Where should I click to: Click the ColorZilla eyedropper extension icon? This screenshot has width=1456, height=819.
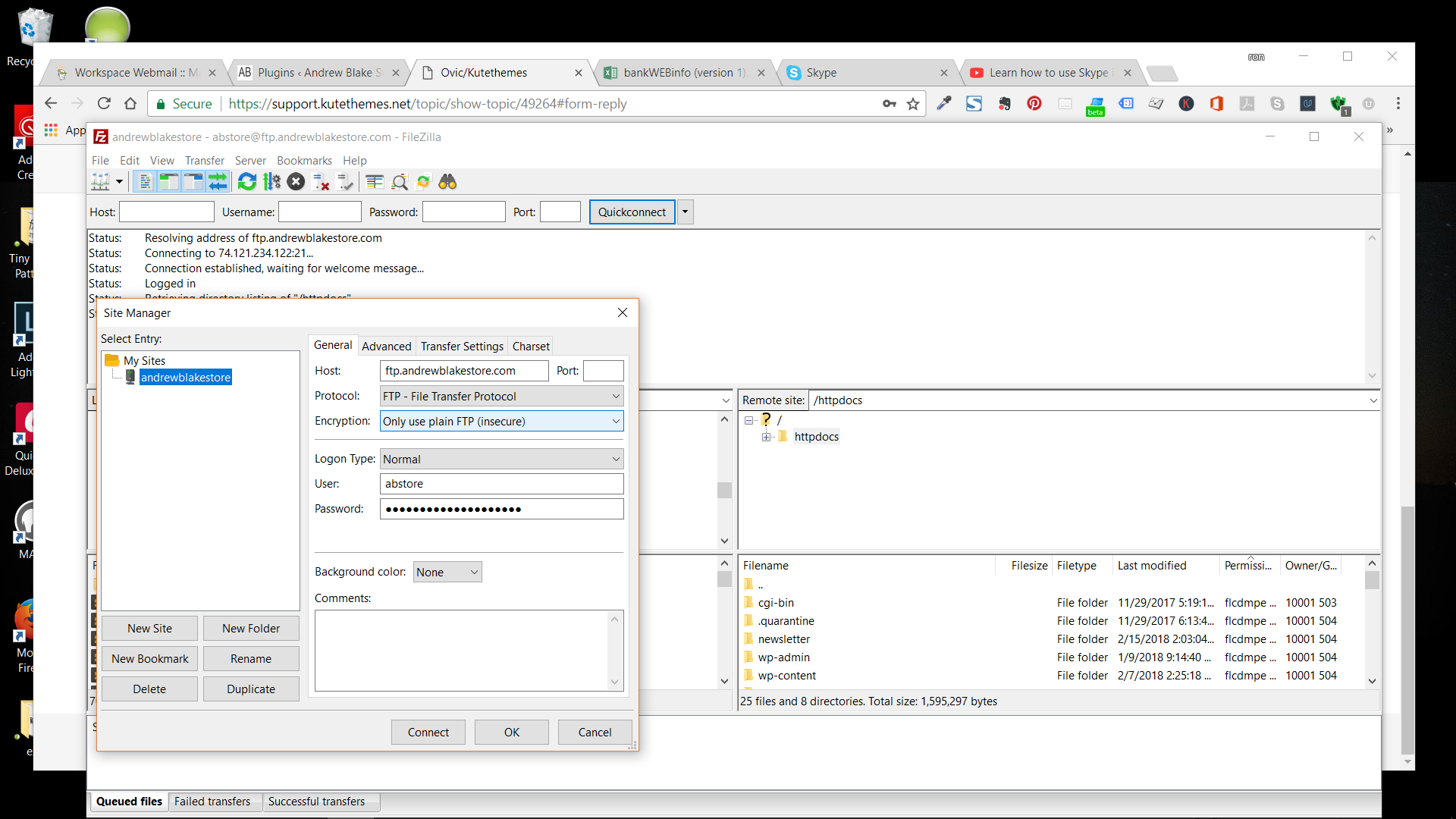coord(943,104)
